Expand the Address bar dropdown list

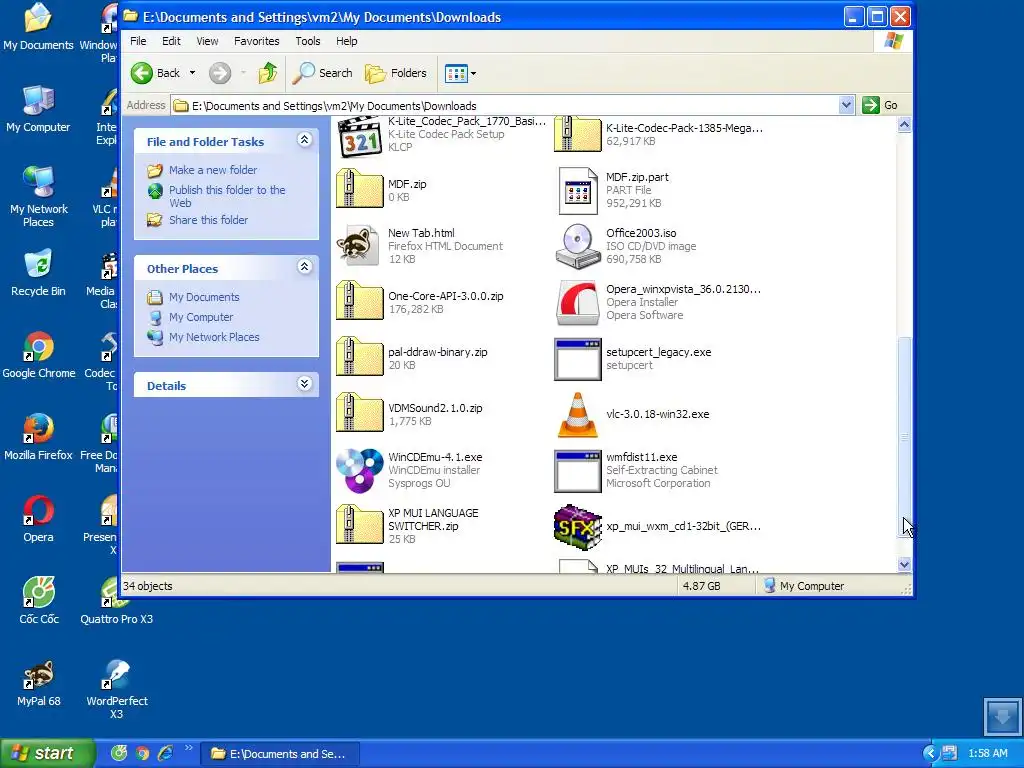click(846, 105)
